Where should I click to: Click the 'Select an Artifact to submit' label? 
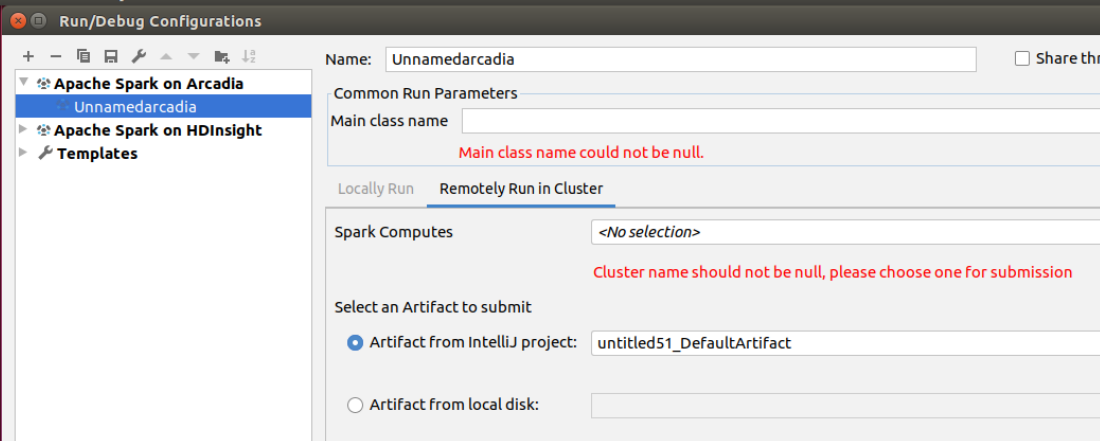click(433, 307)
